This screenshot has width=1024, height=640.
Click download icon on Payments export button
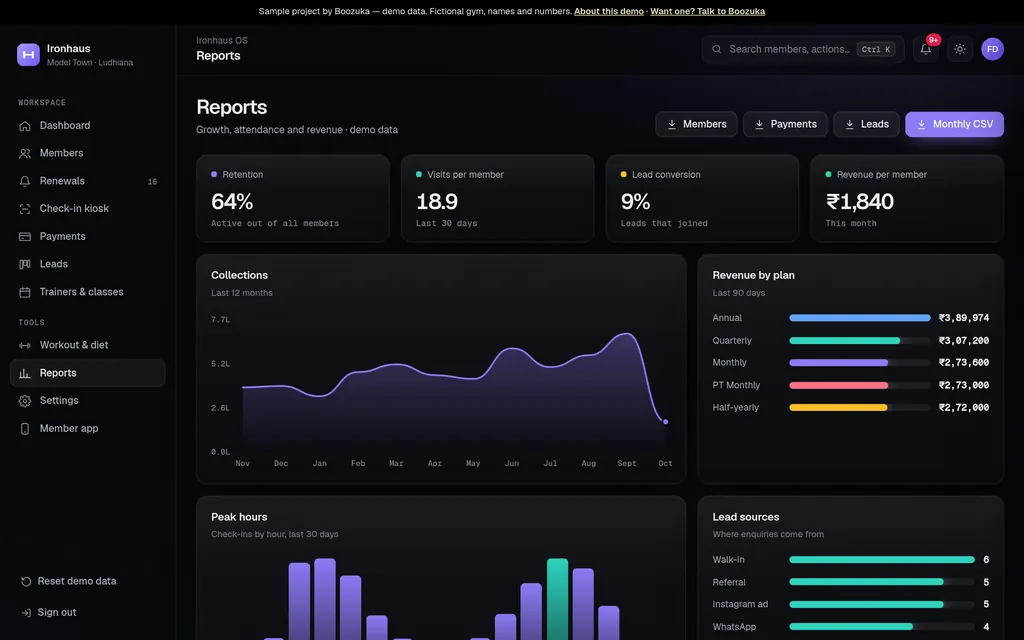[759, 124]
